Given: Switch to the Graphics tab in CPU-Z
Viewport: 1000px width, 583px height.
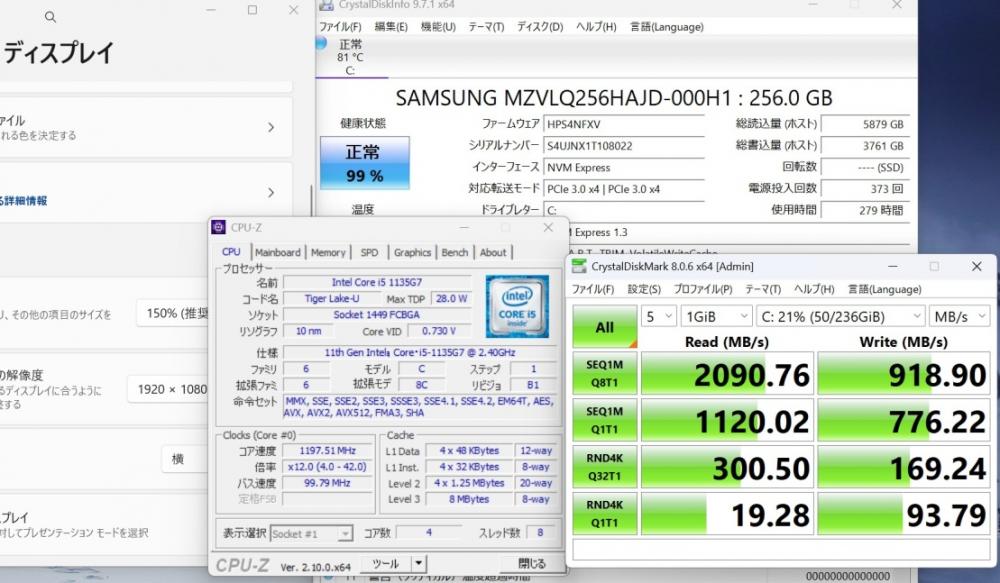Looking at the screenshot, I should coord(412,253).
